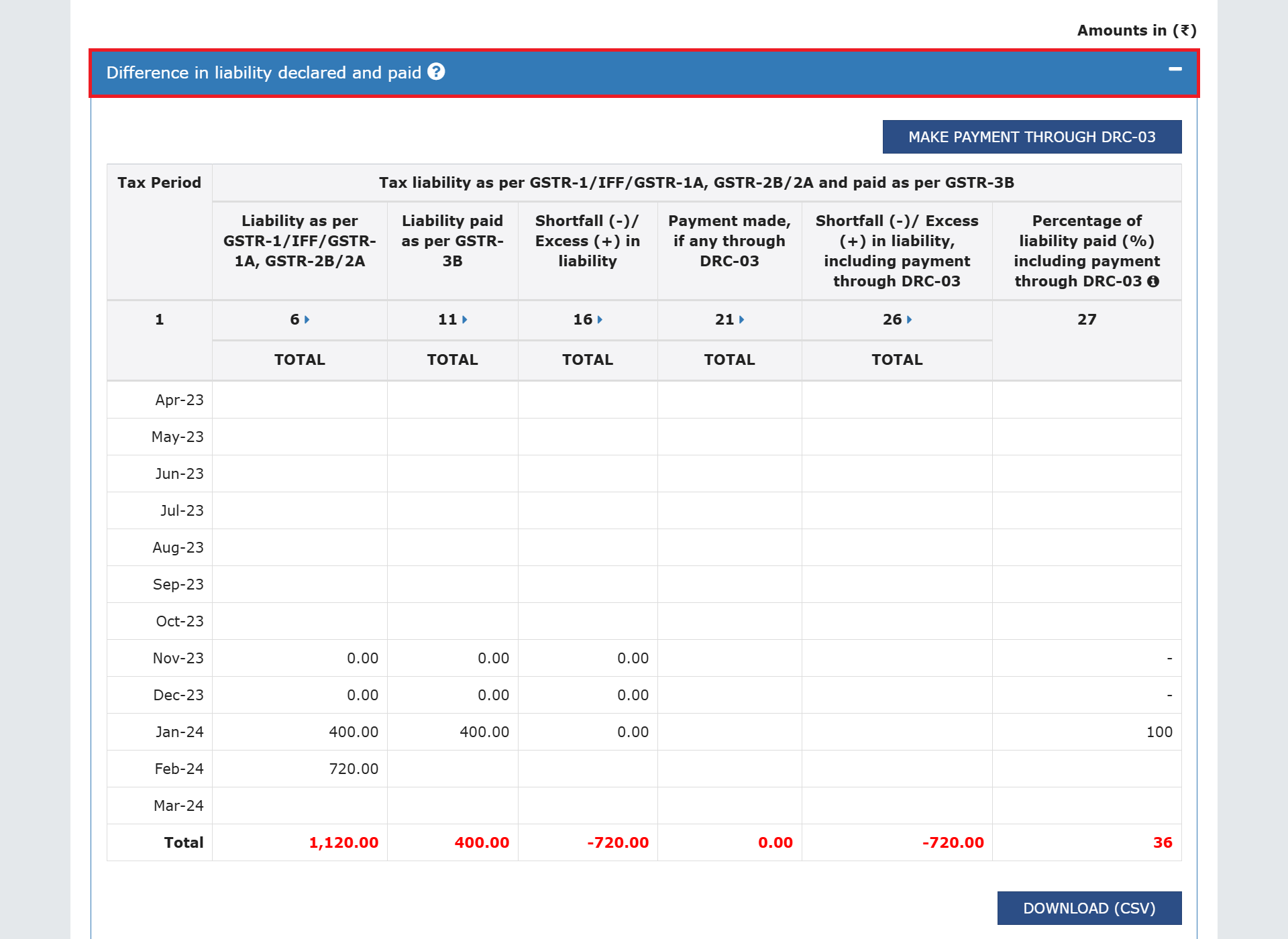Click the Tax Period column header
The height and width of the screenshot is (939, 1288).
[159, 182]
